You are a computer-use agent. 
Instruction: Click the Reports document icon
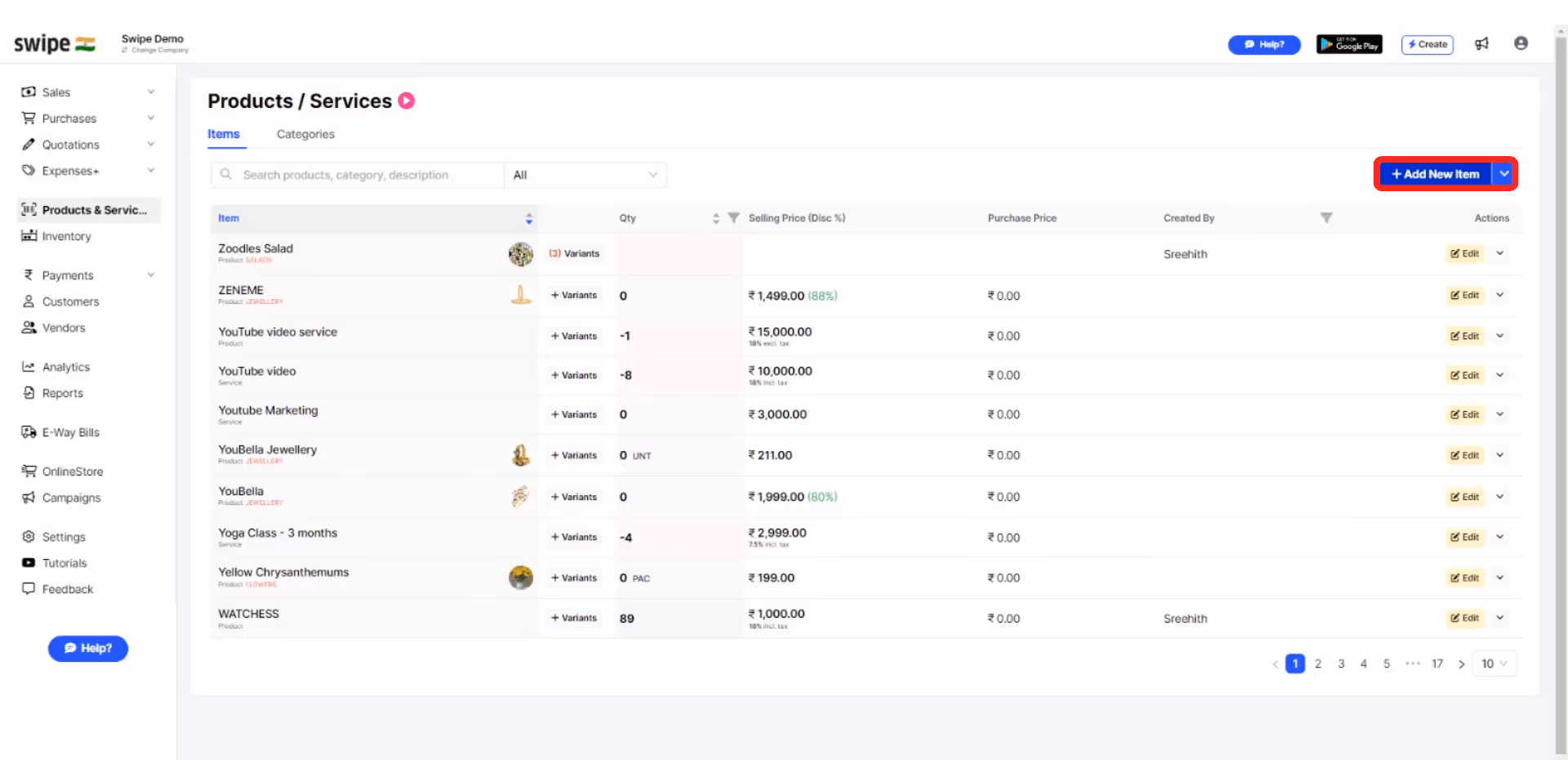pos(29,393)
